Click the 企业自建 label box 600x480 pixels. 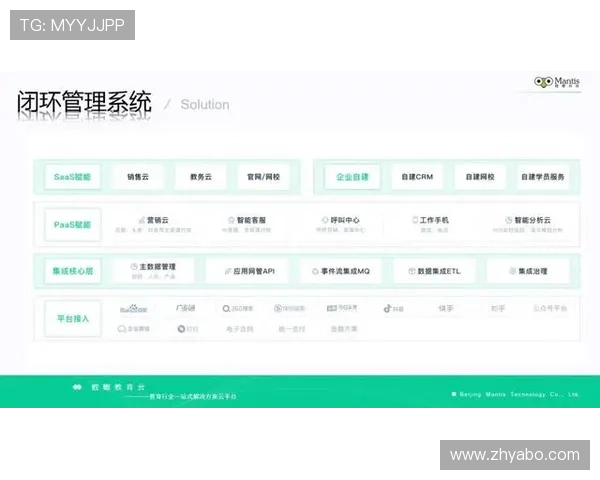tap(352, 177)
